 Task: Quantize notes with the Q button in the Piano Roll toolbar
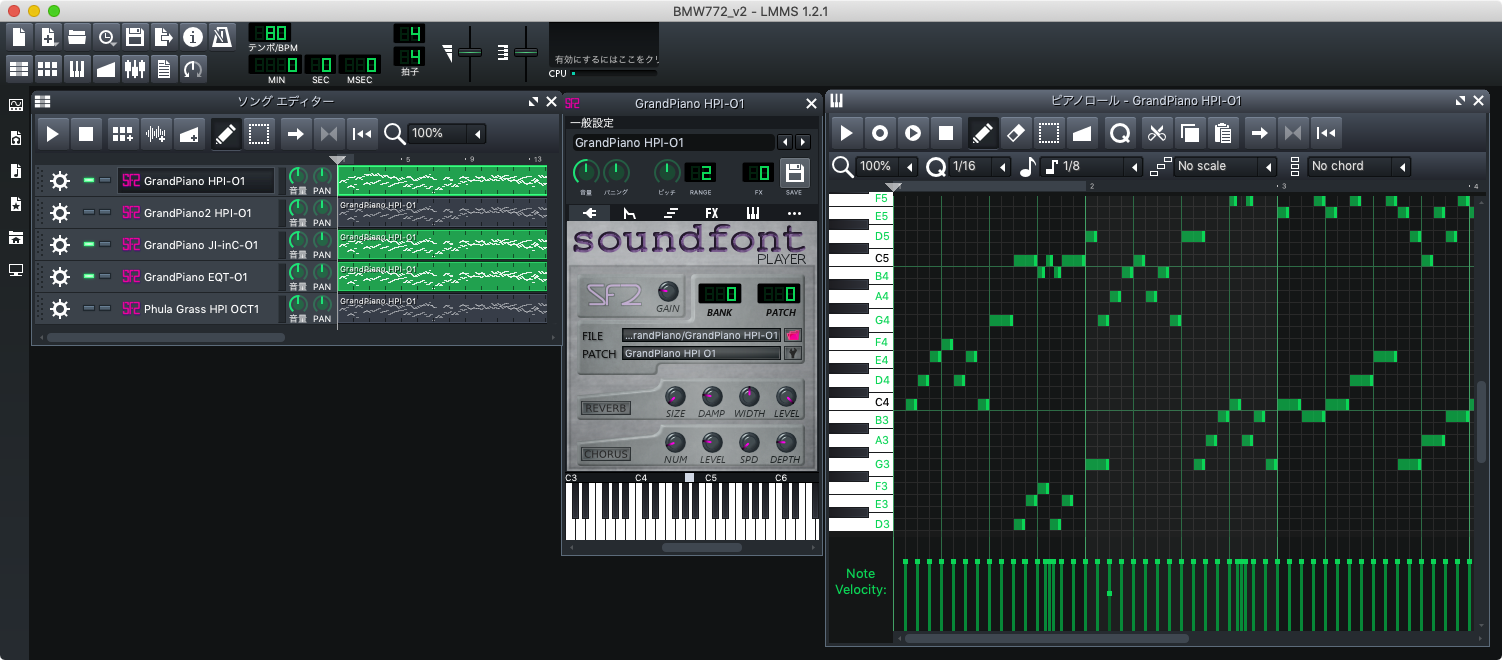[x=1121, y=132]
